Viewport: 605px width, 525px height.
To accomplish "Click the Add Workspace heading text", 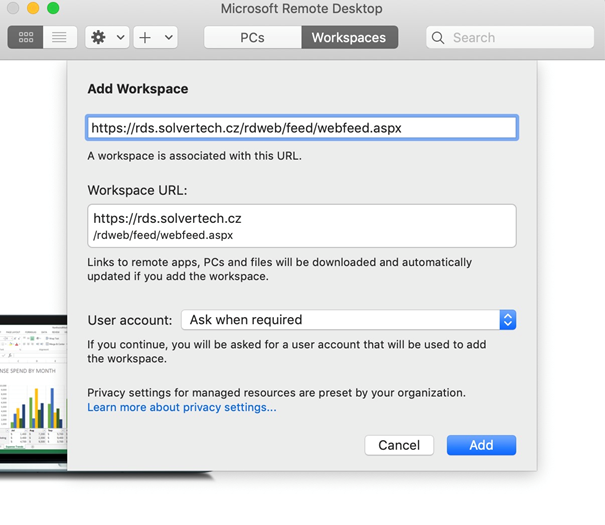I will (138, 89).
